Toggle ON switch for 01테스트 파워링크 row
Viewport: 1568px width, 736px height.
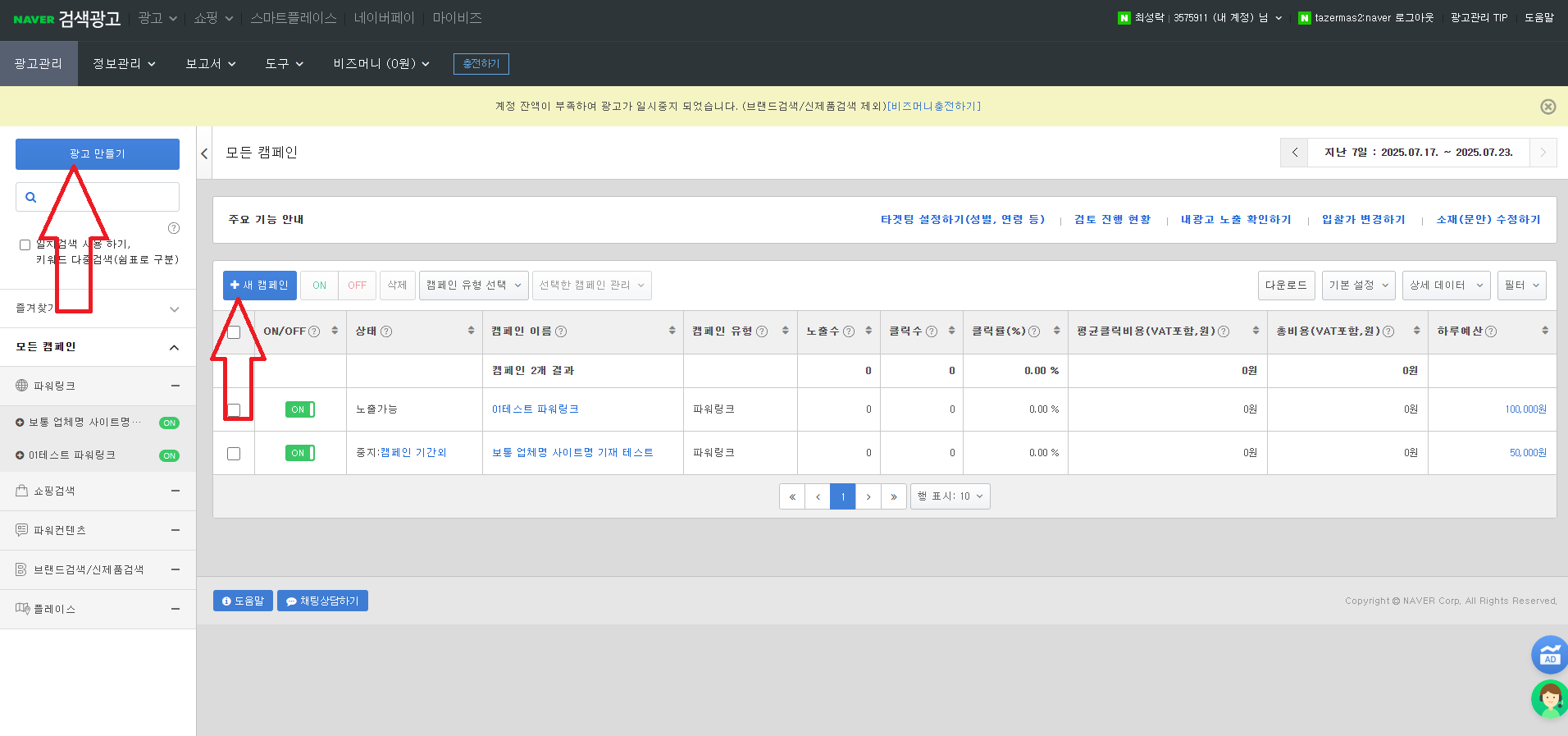tap(300, 409)
